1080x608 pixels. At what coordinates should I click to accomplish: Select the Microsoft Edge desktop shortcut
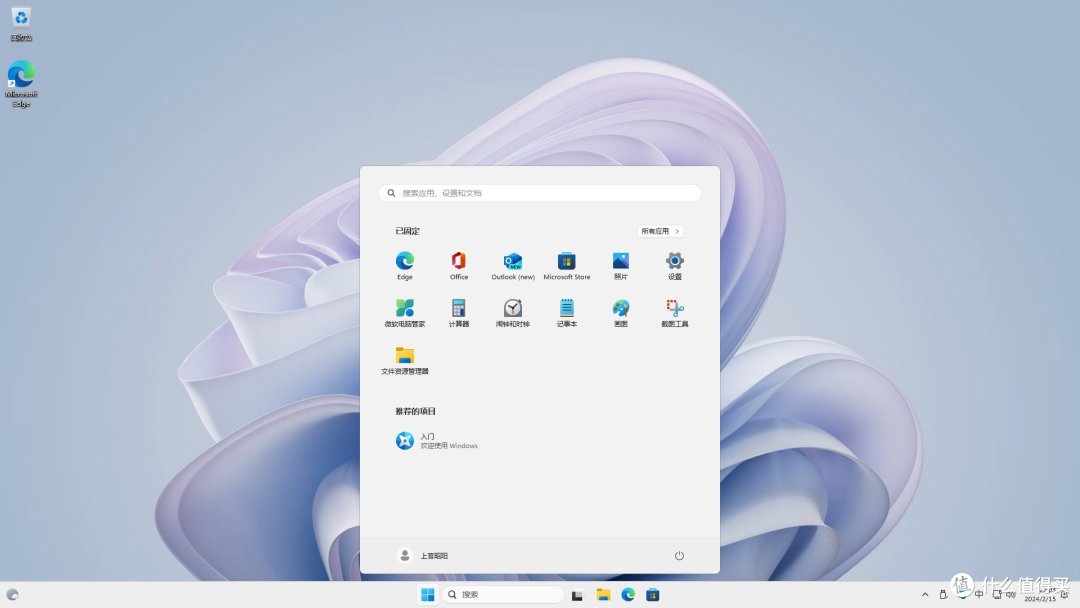21,84
